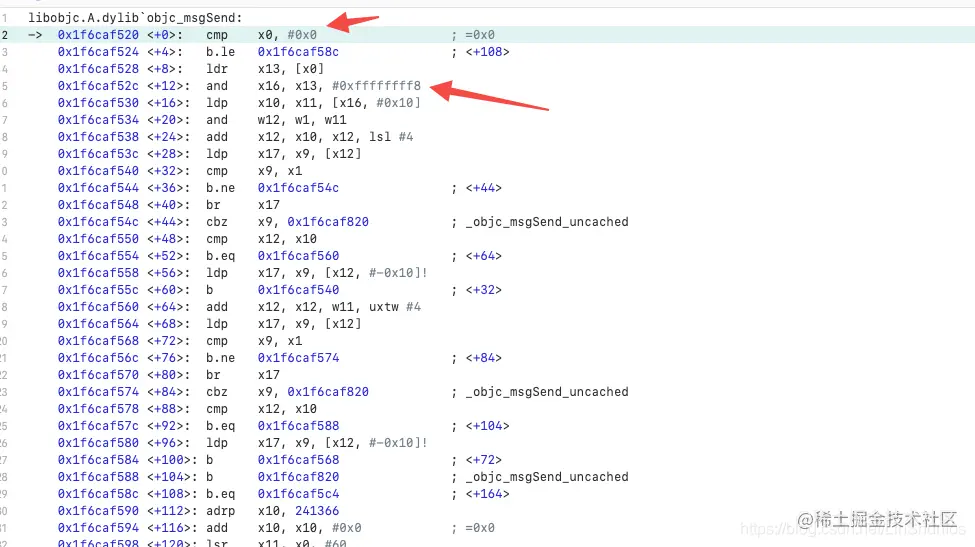Click the comment '; <+84>'

click(476, 357)
